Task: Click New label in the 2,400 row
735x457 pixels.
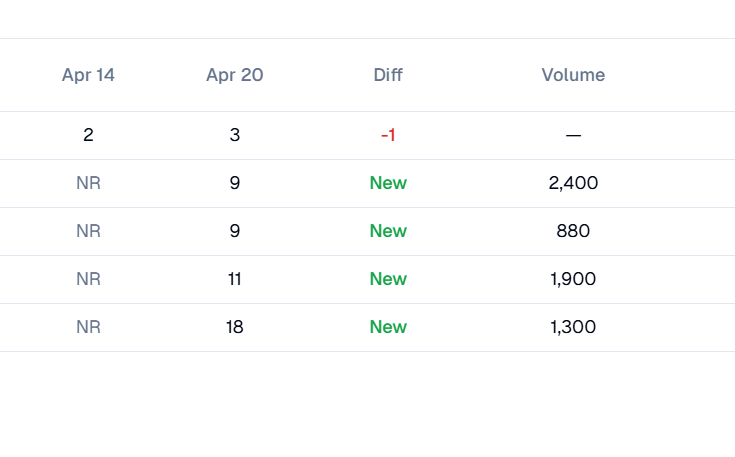Action: point(388,183)
